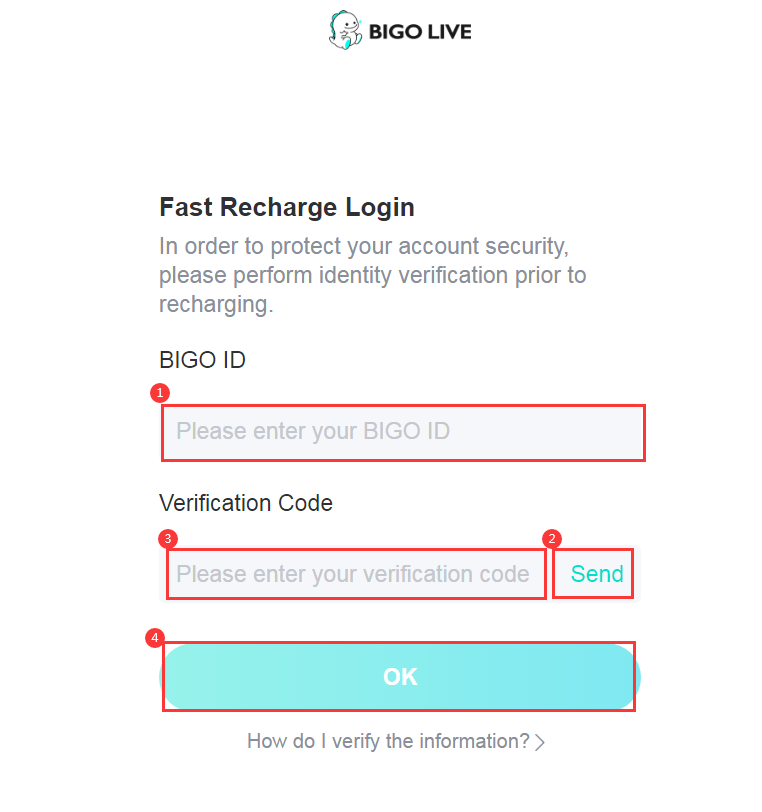Focus the verification code input field

[356, 574]
